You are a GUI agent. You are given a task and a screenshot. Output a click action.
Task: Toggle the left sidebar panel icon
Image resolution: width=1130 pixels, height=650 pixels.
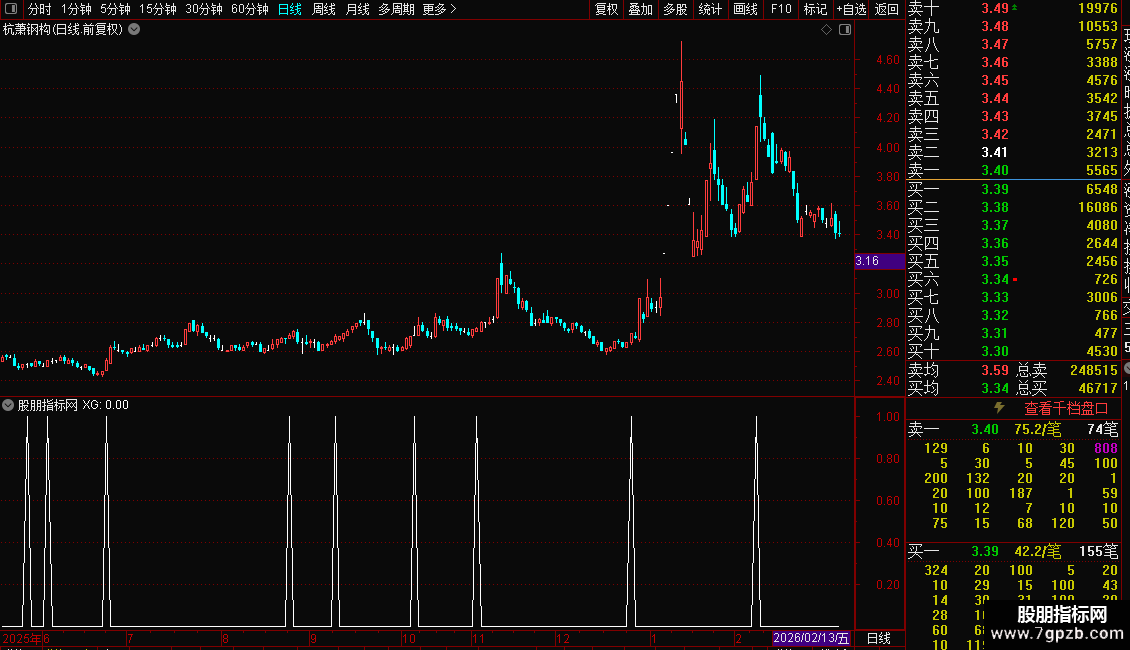pos(11,9)
